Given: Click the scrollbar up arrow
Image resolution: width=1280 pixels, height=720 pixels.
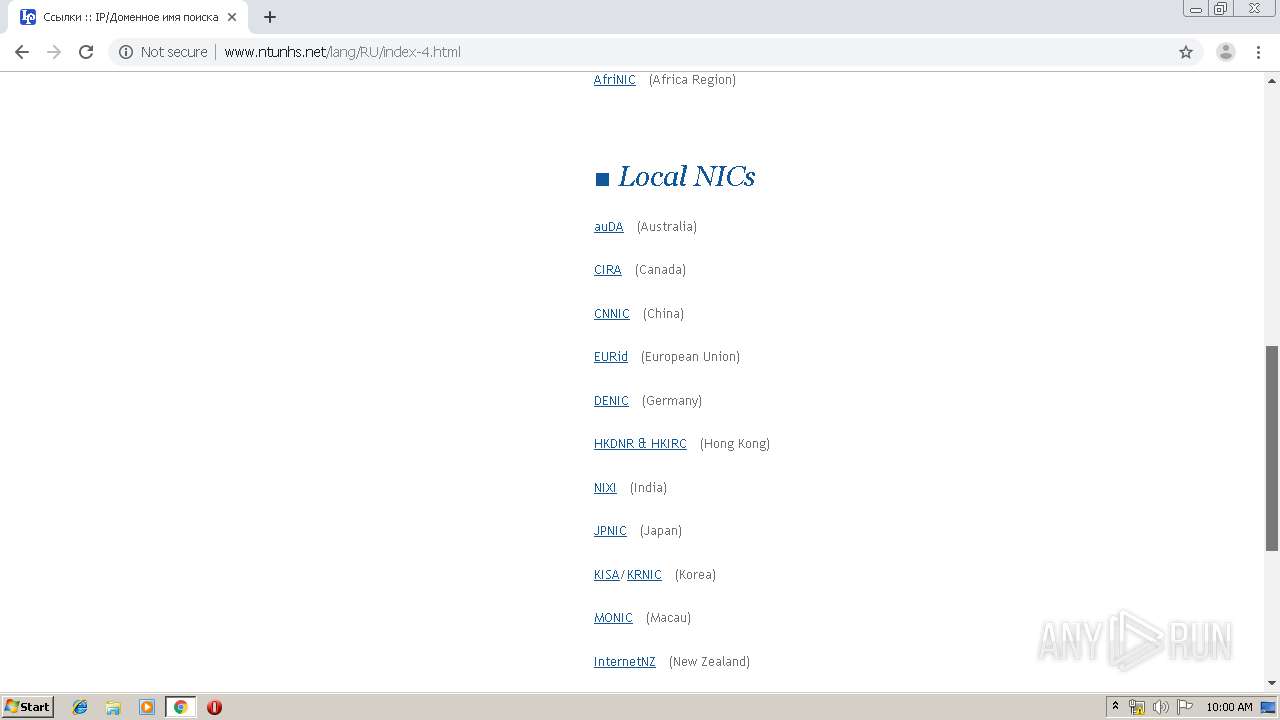Looking at the screenshot, I should [1272, 79].
